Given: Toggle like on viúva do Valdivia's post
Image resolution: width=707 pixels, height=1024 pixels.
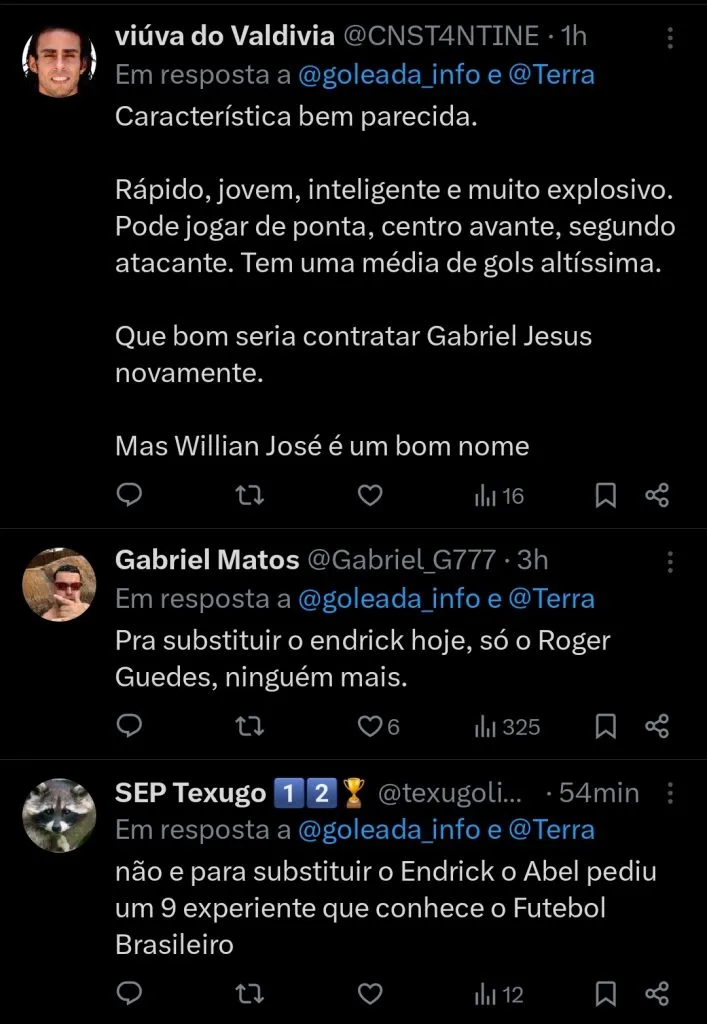Looking at the screenshot, I should point(370,494).
